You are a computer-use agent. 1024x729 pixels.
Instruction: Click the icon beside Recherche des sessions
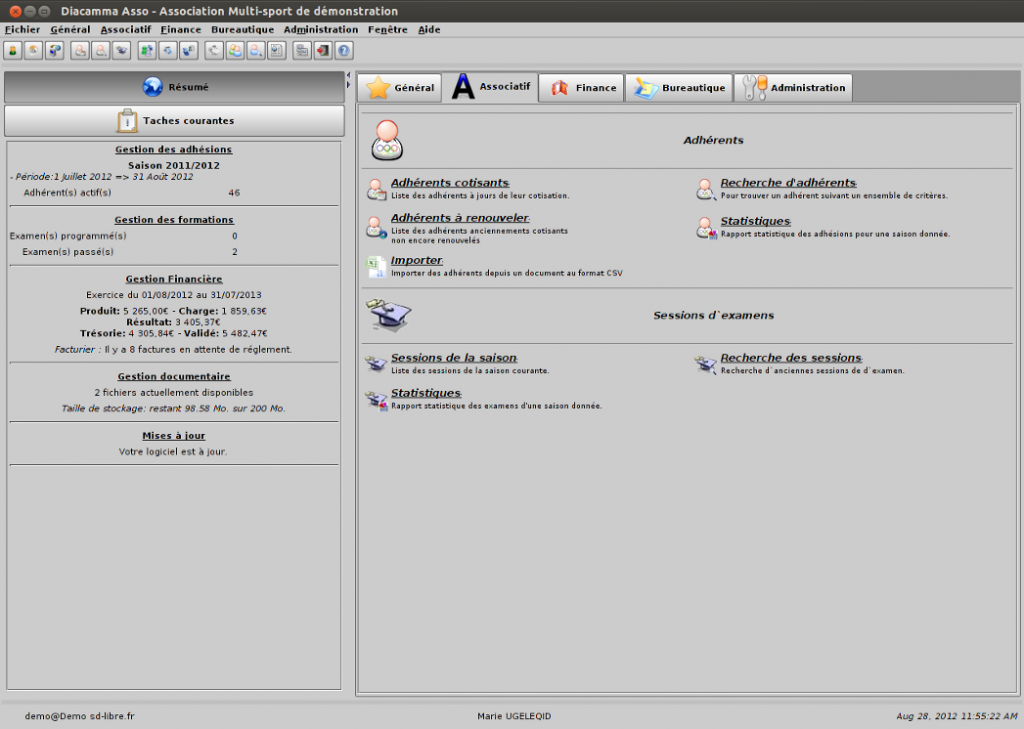(x=706, y=364)
